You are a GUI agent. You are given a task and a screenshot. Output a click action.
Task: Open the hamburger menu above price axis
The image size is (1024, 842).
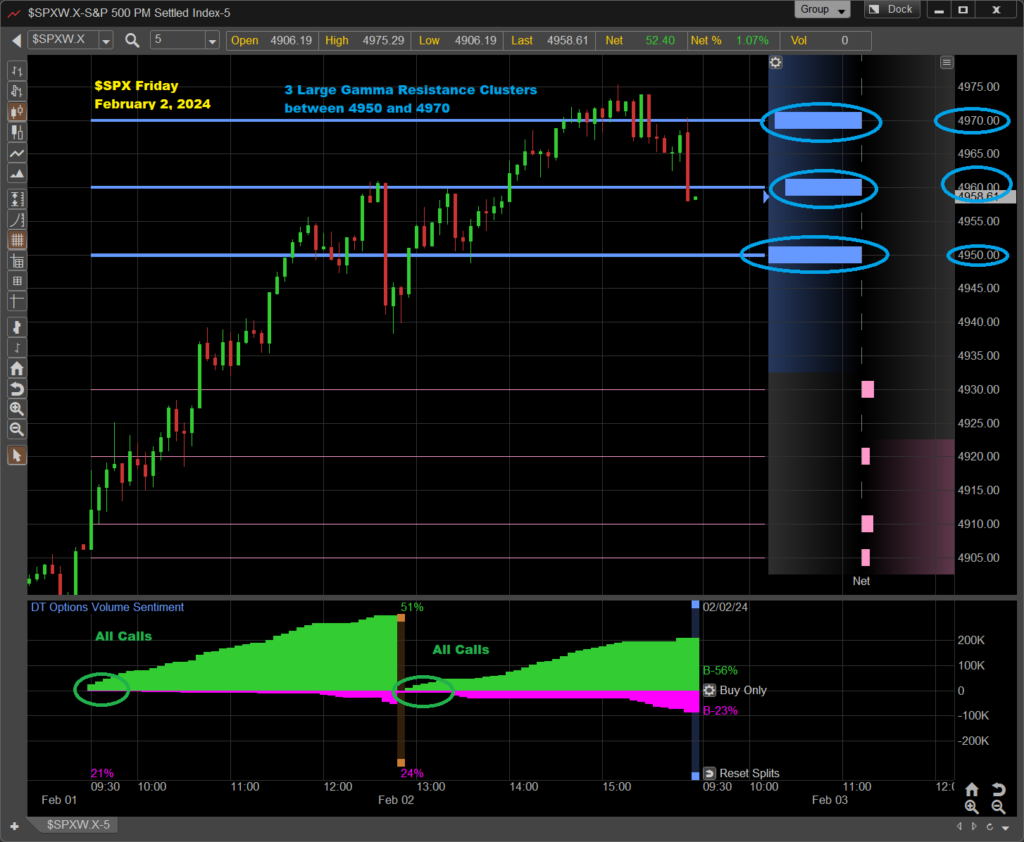click(x=946, y=63)
